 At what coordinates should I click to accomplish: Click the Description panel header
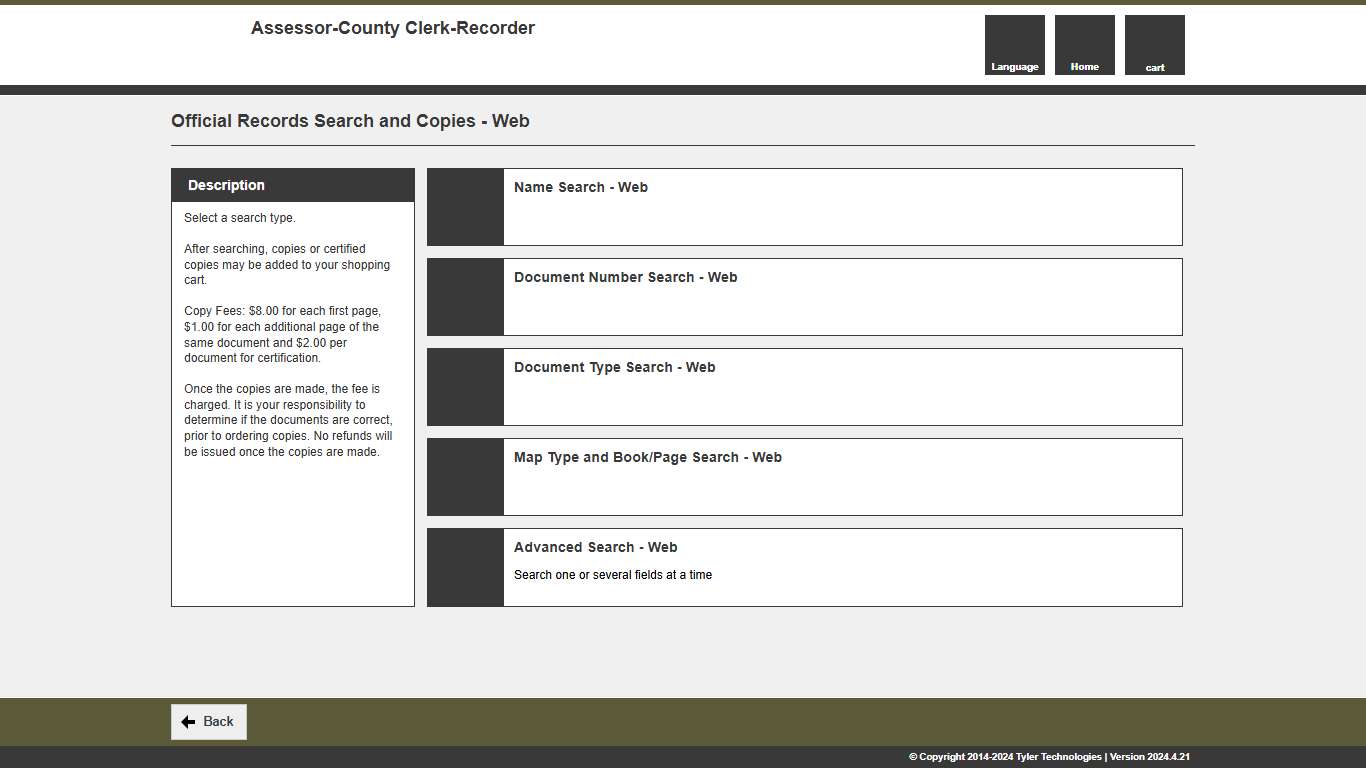(292, 185)
